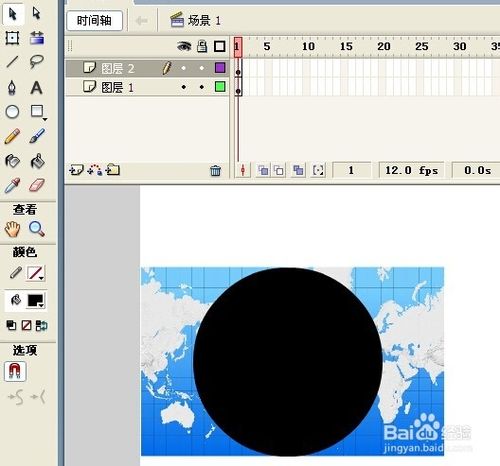Open Modify Onion Markers menu
This screenshot has height=466, width=500.
pyautogui.click(x=318, y=171)
